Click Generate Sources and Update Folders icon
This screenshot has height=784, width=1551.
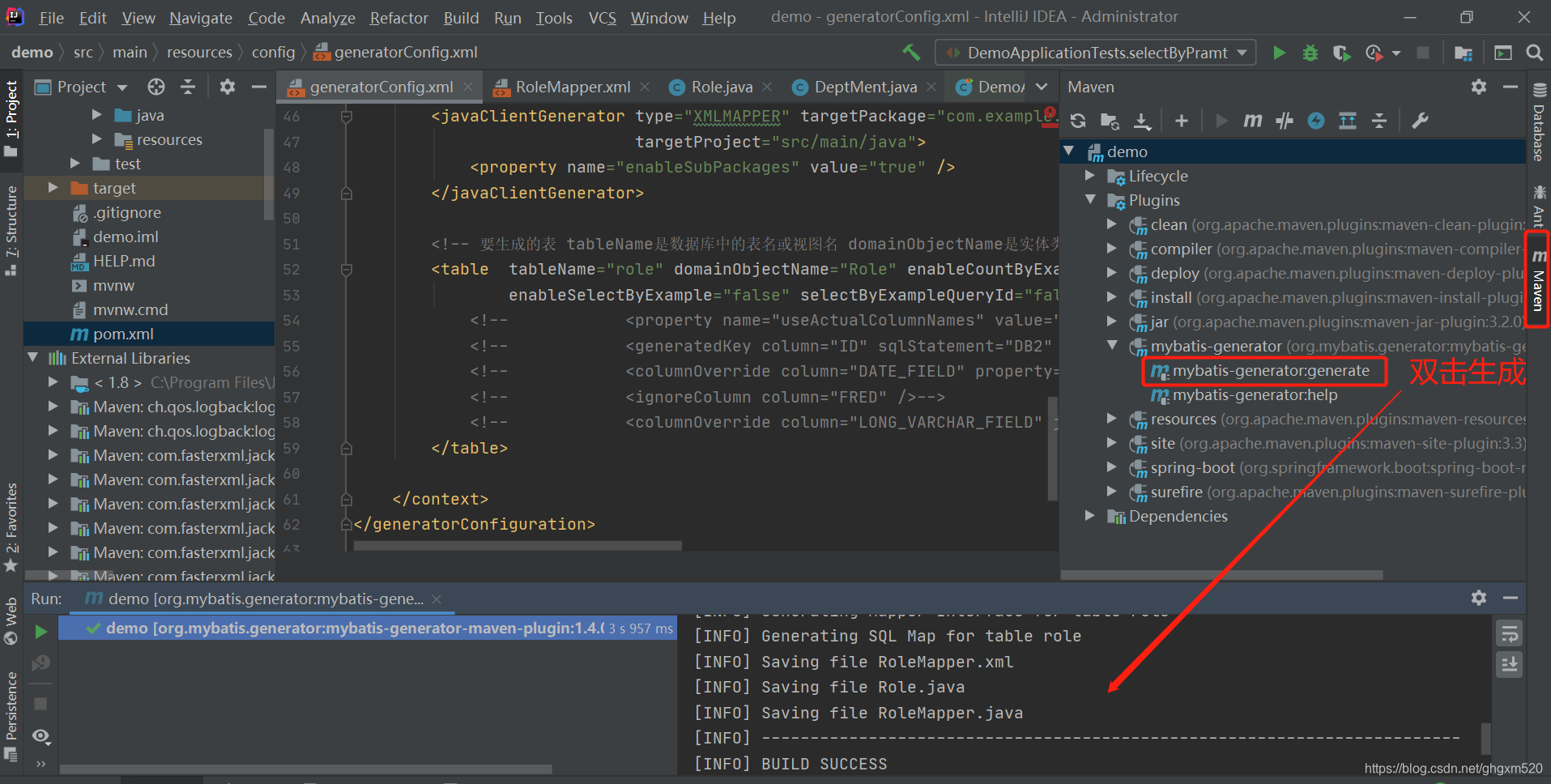click(1110, 121)
